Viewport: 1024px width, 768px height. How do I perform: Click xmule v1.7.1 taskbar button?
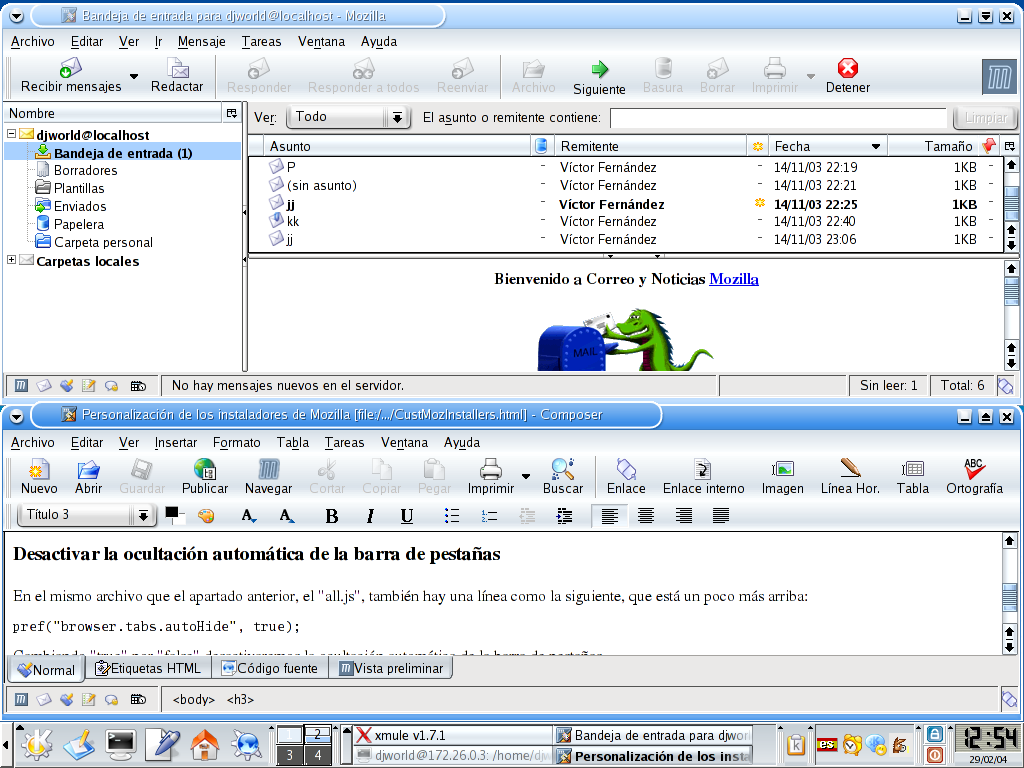point(453,735)
